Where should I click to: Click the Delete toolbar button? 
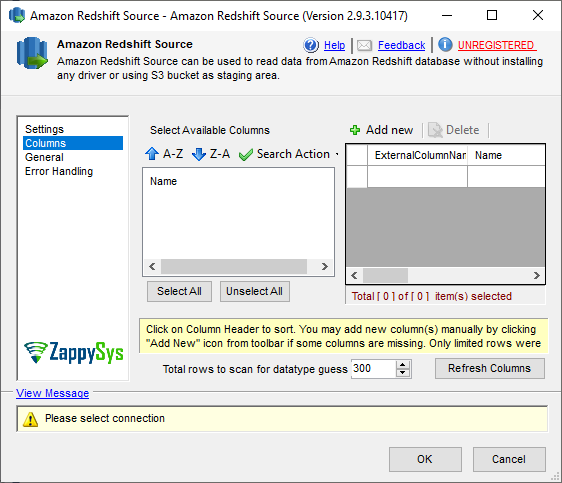454,130
